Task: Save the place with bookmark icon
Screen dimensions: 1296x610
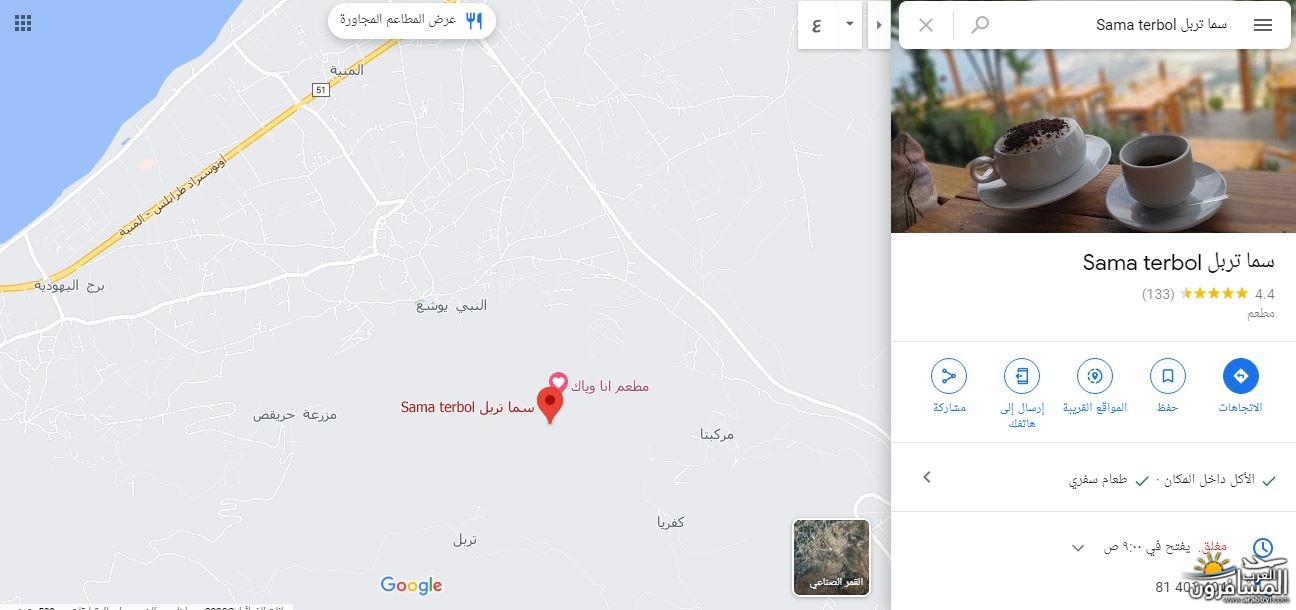Action: [x=1167, y=376]
